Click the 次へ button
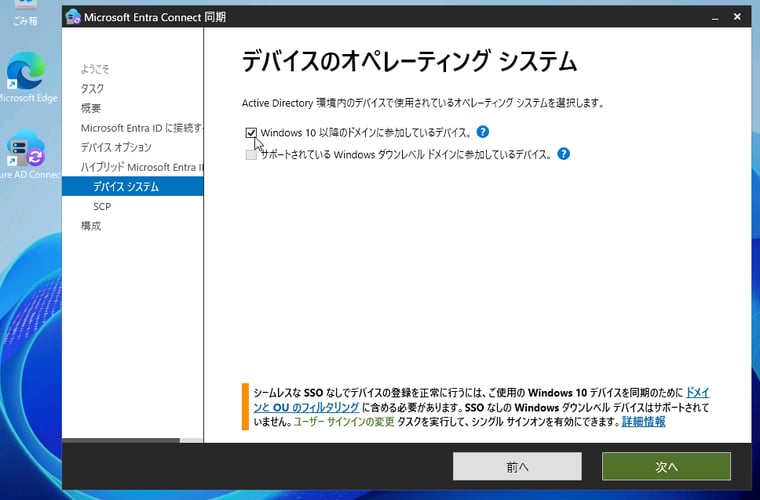 pos(666,467)
